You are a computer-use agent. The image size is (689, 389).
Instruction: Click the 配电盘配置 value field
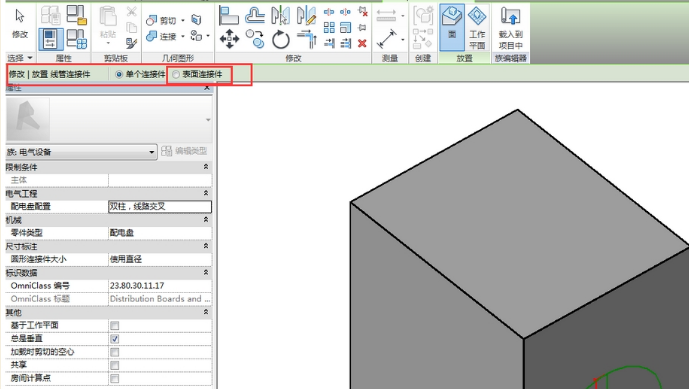(x=160, y=207)
